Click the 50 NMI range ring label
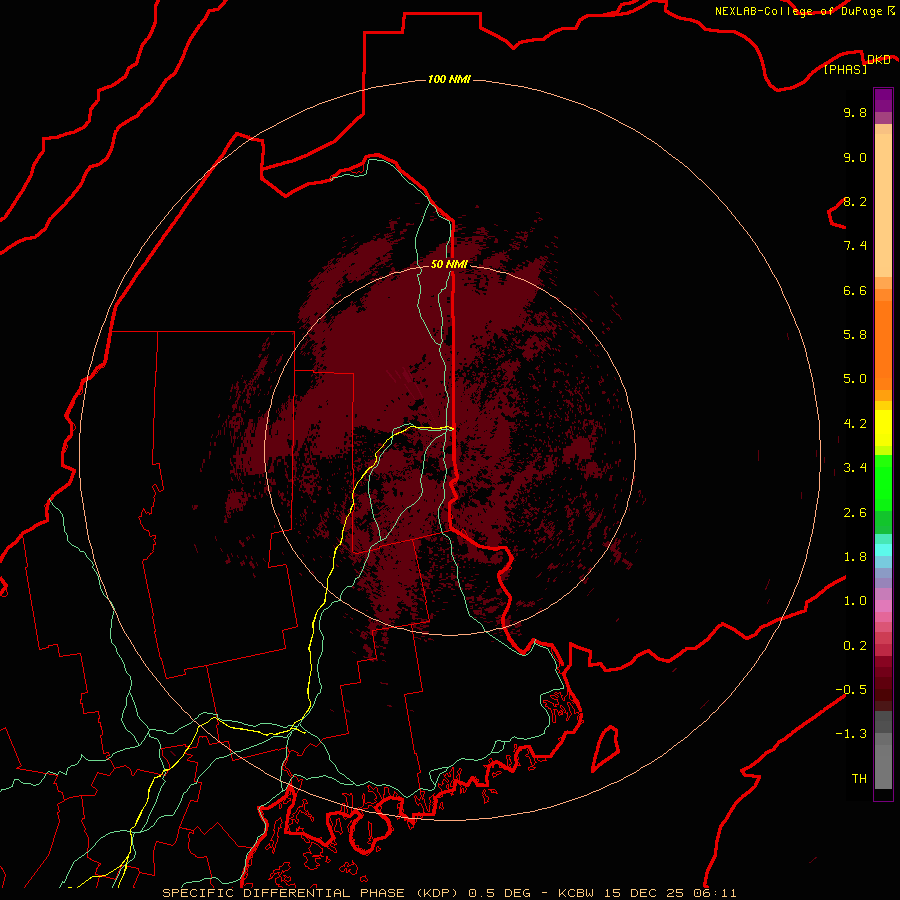Image resolution: width=900 pixels, height=900 pixels. tap(449, 264)
